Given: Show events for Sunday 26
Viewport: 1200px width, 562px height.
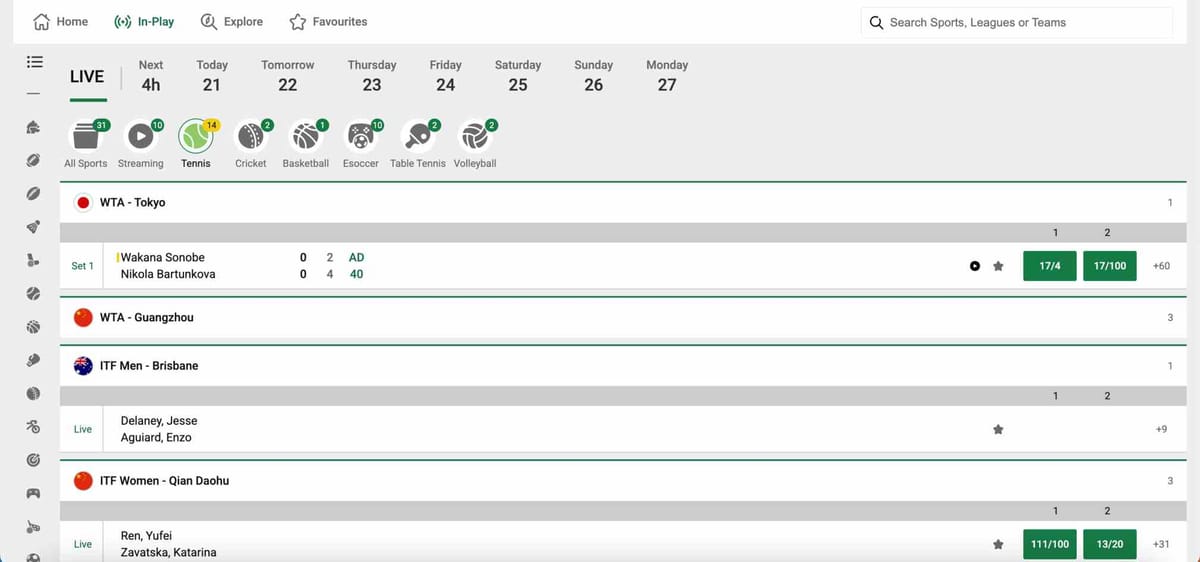Looking at the screenshot, I should [x=594, y=76].
